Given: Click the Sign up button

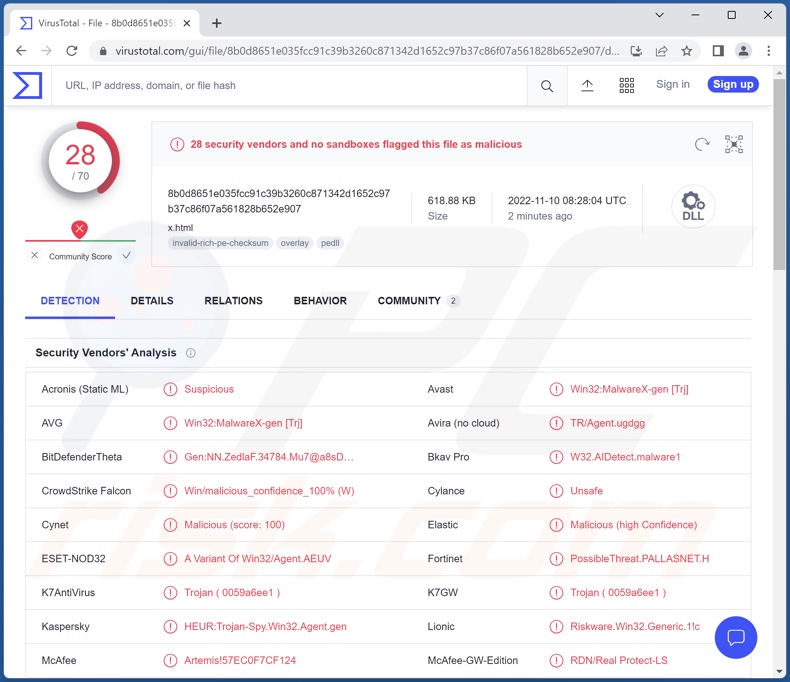Looking at the screenshot, I should (733, 84).
